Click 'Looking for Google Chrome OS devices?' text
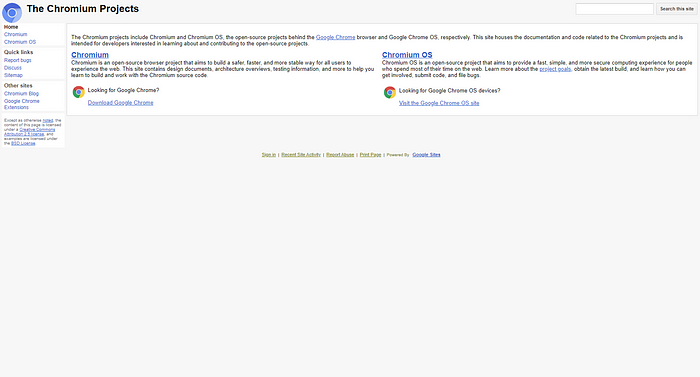Viewport: 700px width, 377px height. [x=450, y=91]
